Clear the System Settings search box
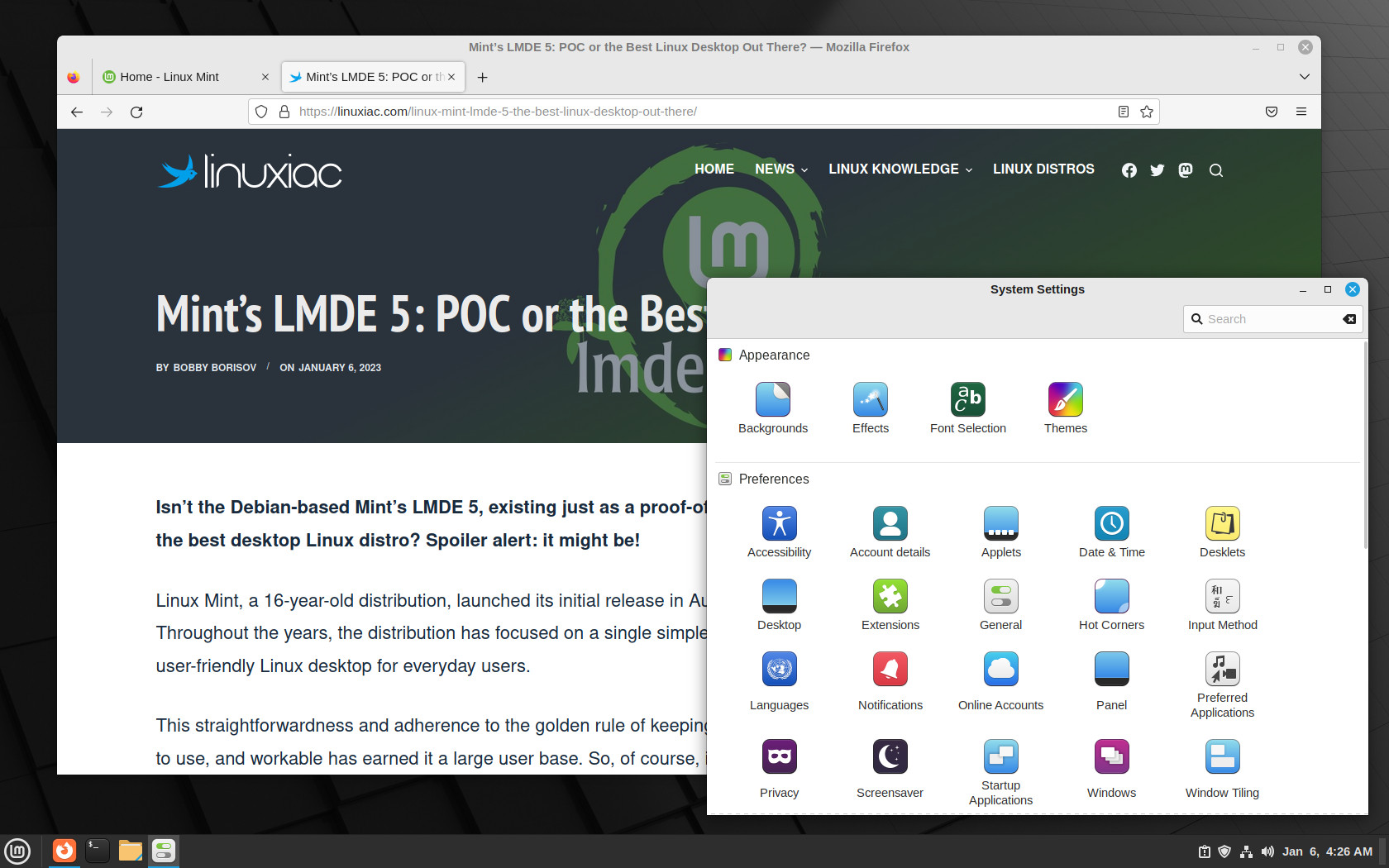Screen dimensions: 1389x868 [1349, 319]
